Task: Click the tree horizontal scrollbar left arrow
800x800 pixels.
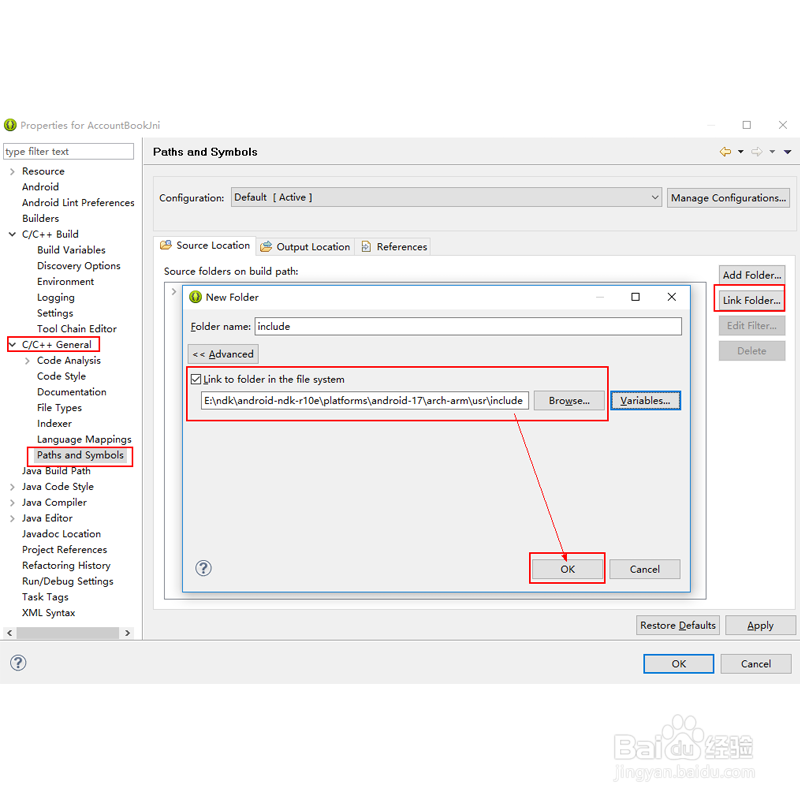Action: [10, 633]
